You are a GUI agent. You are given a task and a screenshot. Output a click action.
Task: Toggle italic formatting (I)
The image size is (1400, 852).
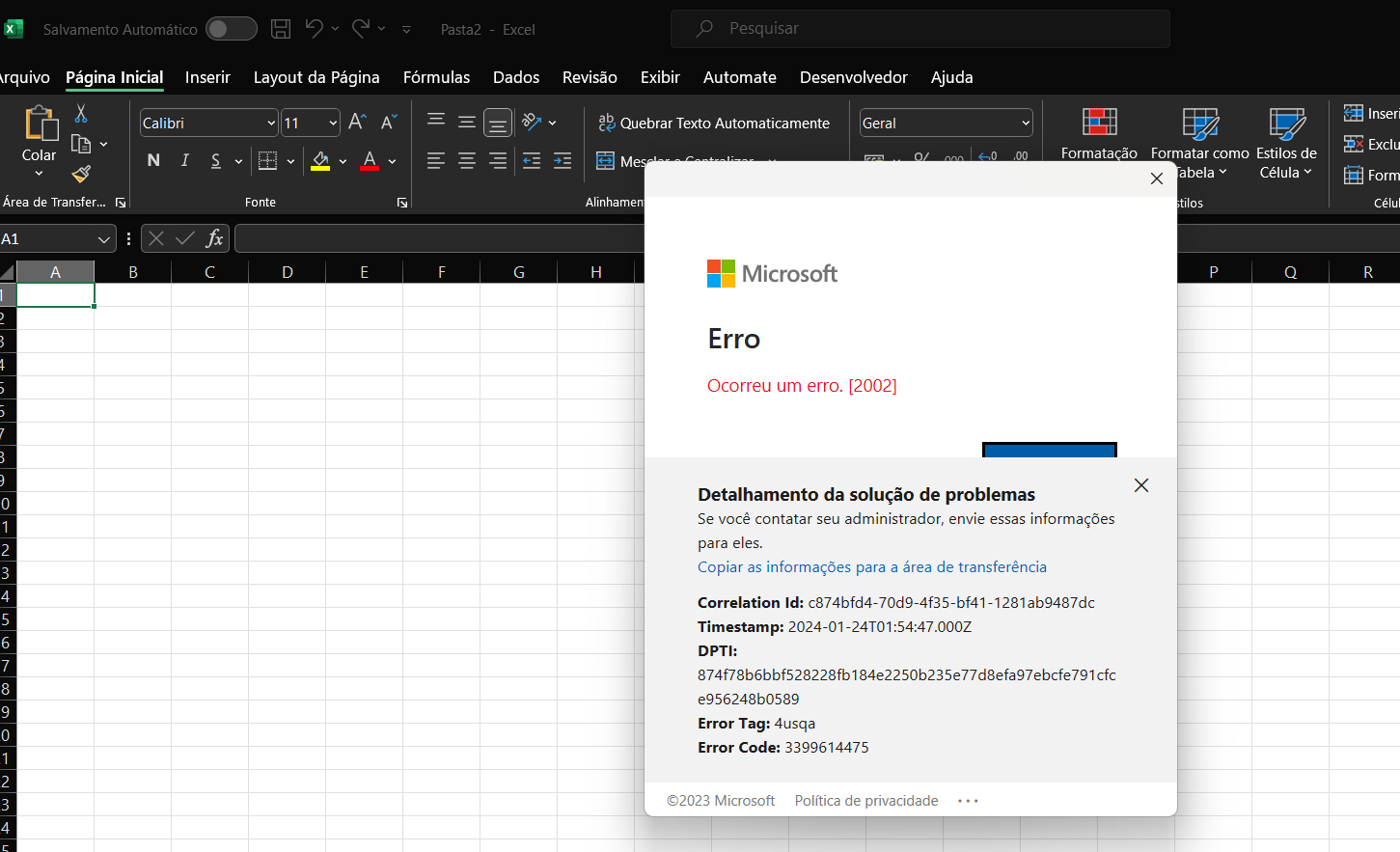click(x=184, y=160)
